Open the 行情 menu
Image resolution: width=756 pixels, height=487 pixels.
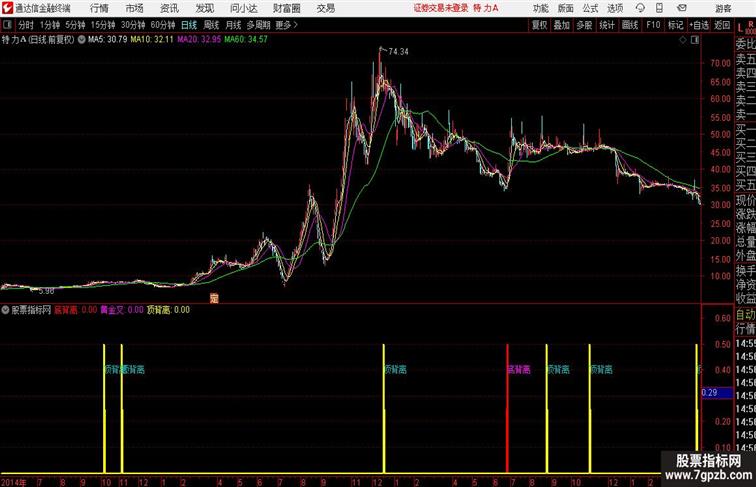tap(99, 8)
